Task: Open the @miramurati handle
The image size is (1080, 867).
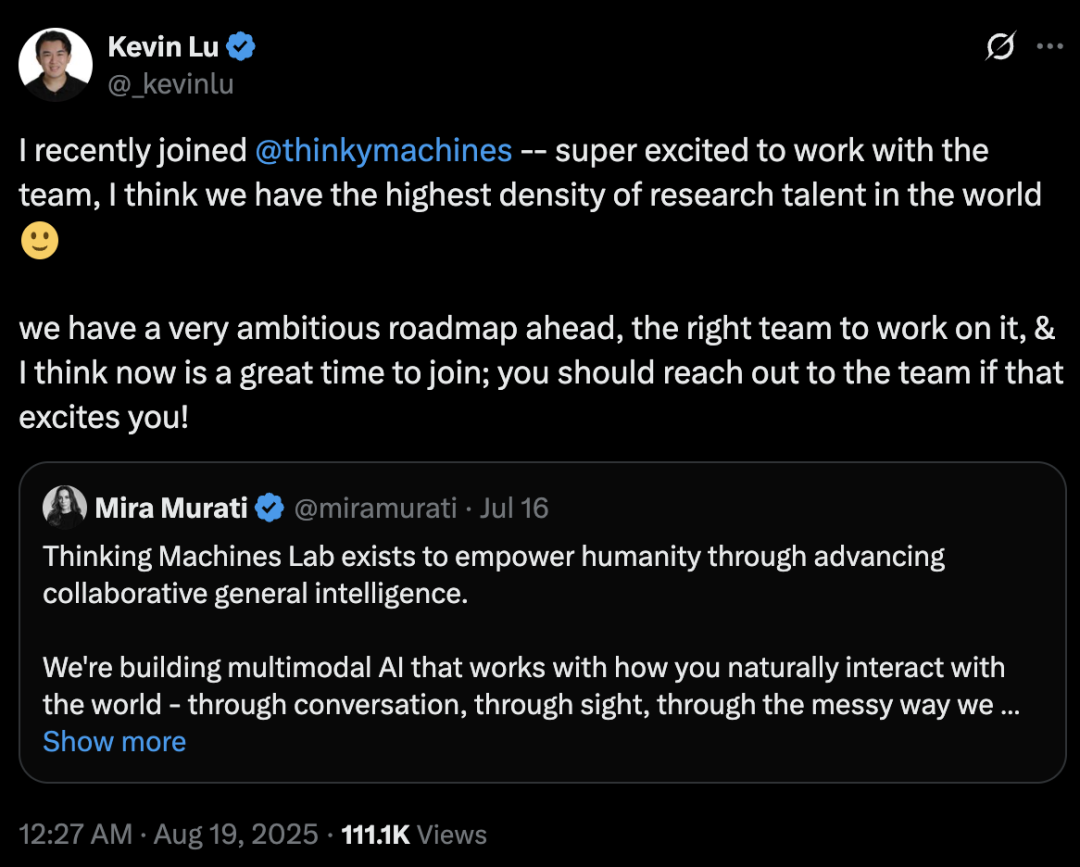Action: coord(375,508)
